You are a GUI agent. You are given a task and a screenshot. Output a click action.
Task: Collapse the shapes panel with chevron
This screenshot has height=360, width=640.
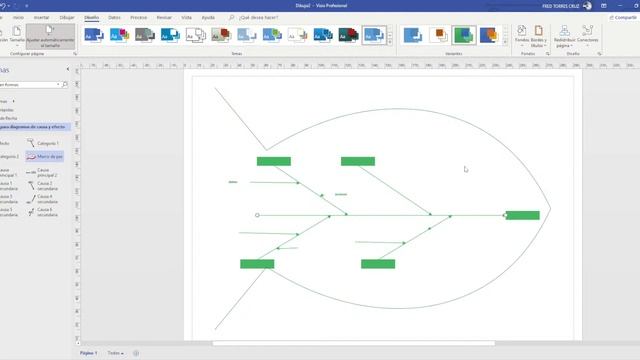click(68, 69)
